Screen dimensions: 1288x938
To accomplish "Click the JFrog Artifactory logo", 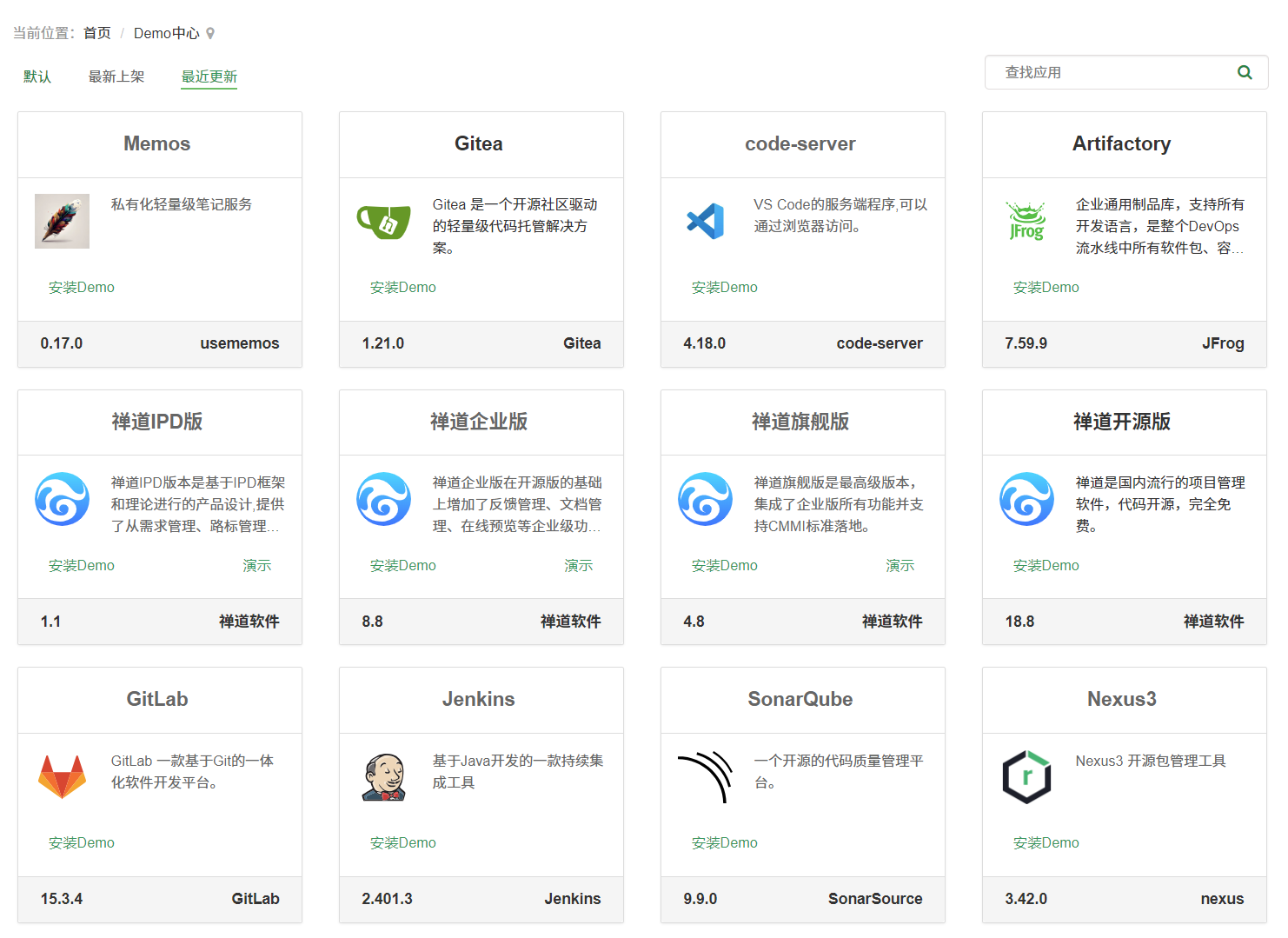I will coord(1026,222).
